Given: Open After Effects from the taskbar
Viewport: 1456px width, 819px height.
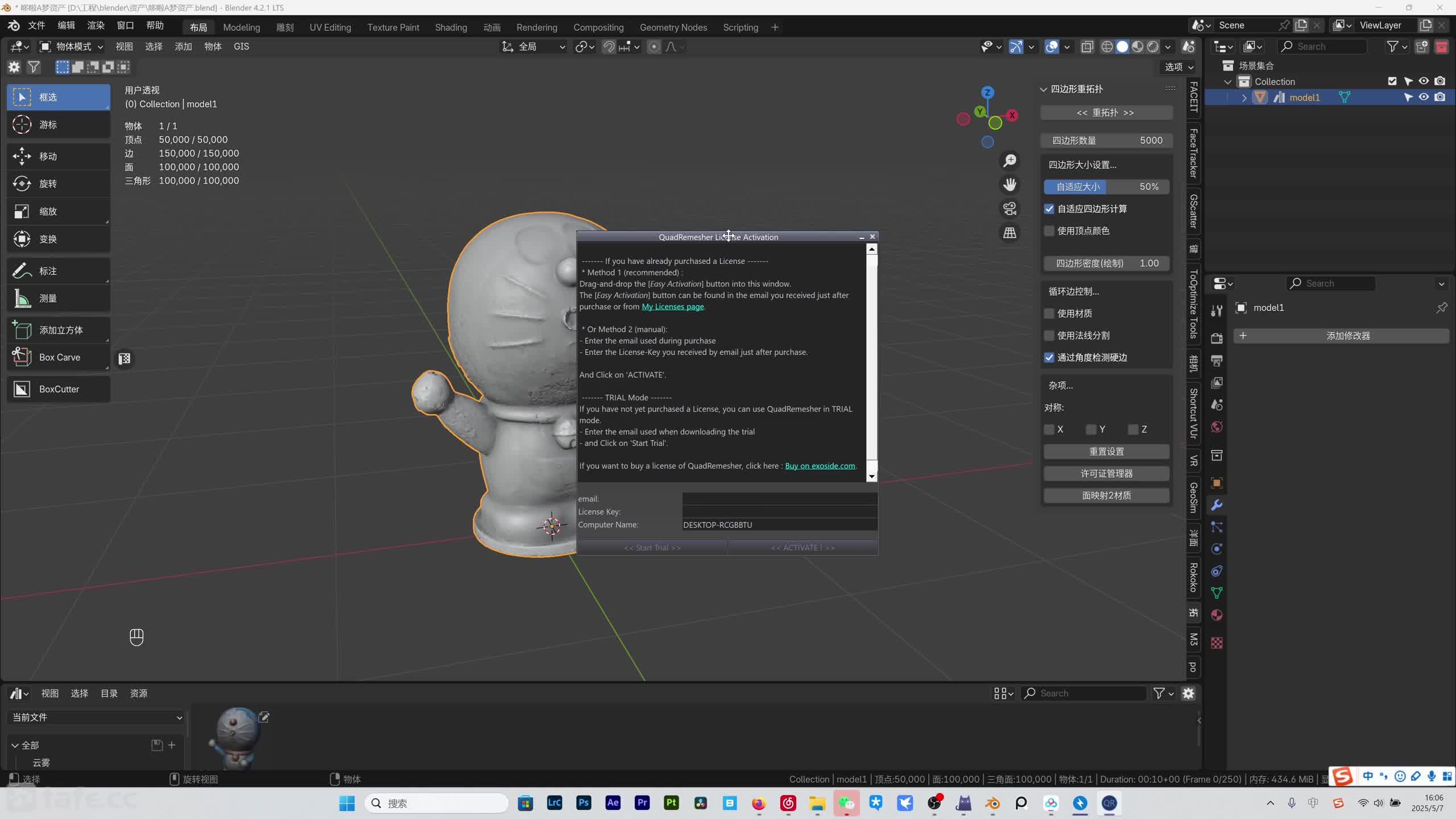Looking at the screenshot, I should click(613, 803).
